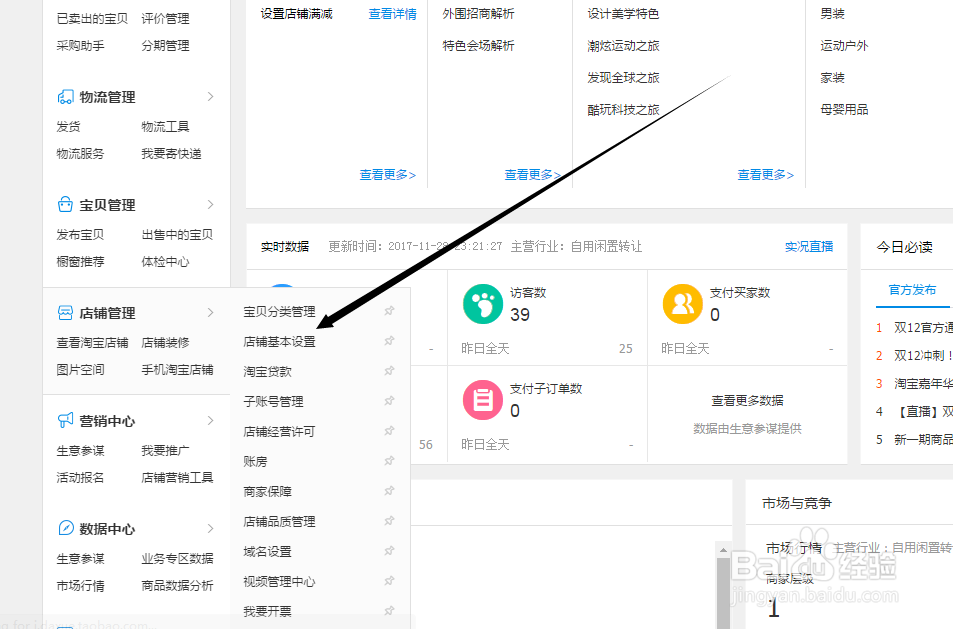Pin the 店铺经营许可 menu entry

389,431
